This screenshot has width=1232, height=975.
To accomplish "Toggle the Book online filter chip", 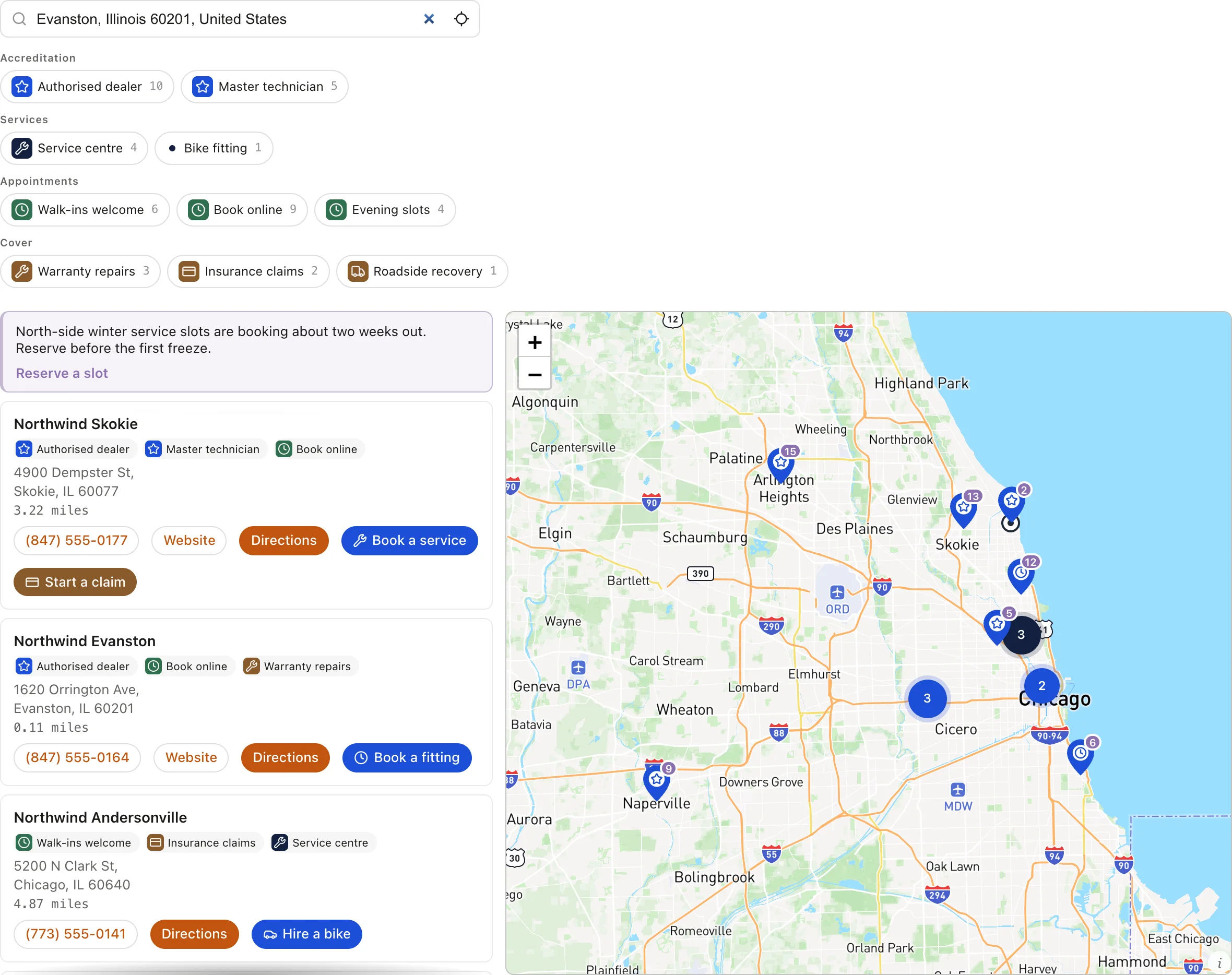I will pos(242,209).
